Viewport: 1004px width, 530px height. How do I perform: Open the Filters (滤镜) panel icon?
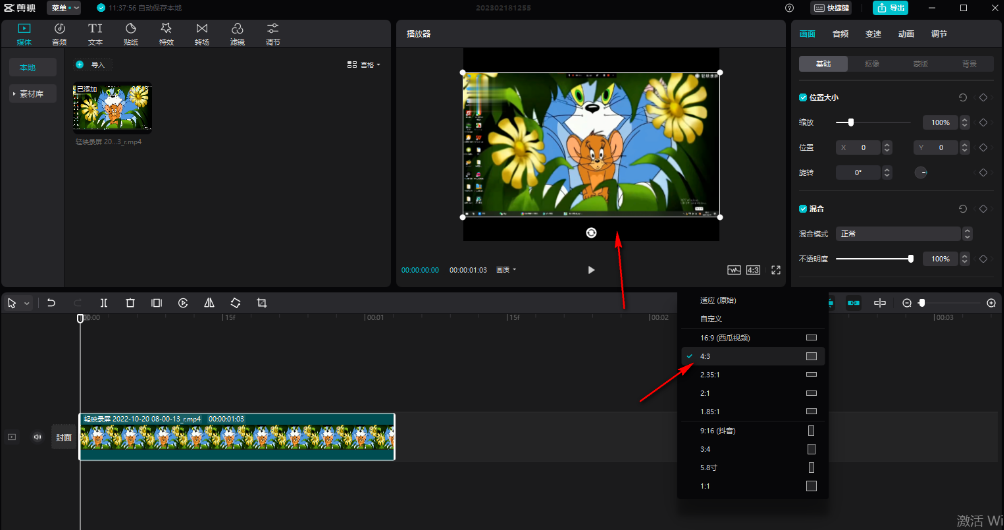point(237,33)
